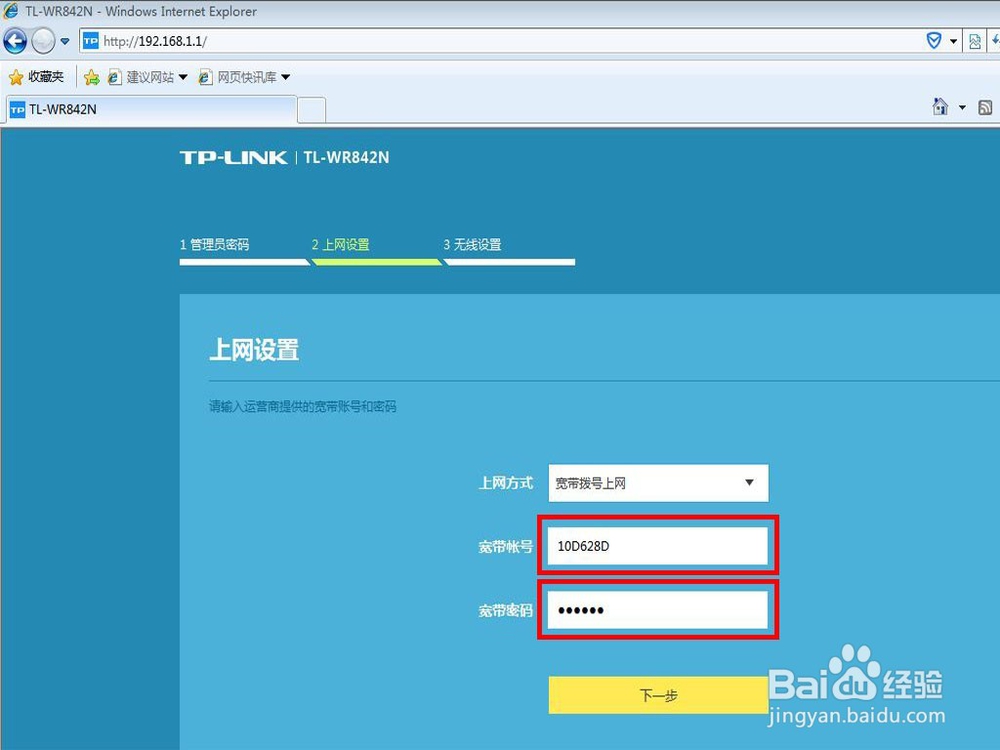The image size is (1000, 750).
Task: Click the IE icon in title bar
Action: point(10,10)
